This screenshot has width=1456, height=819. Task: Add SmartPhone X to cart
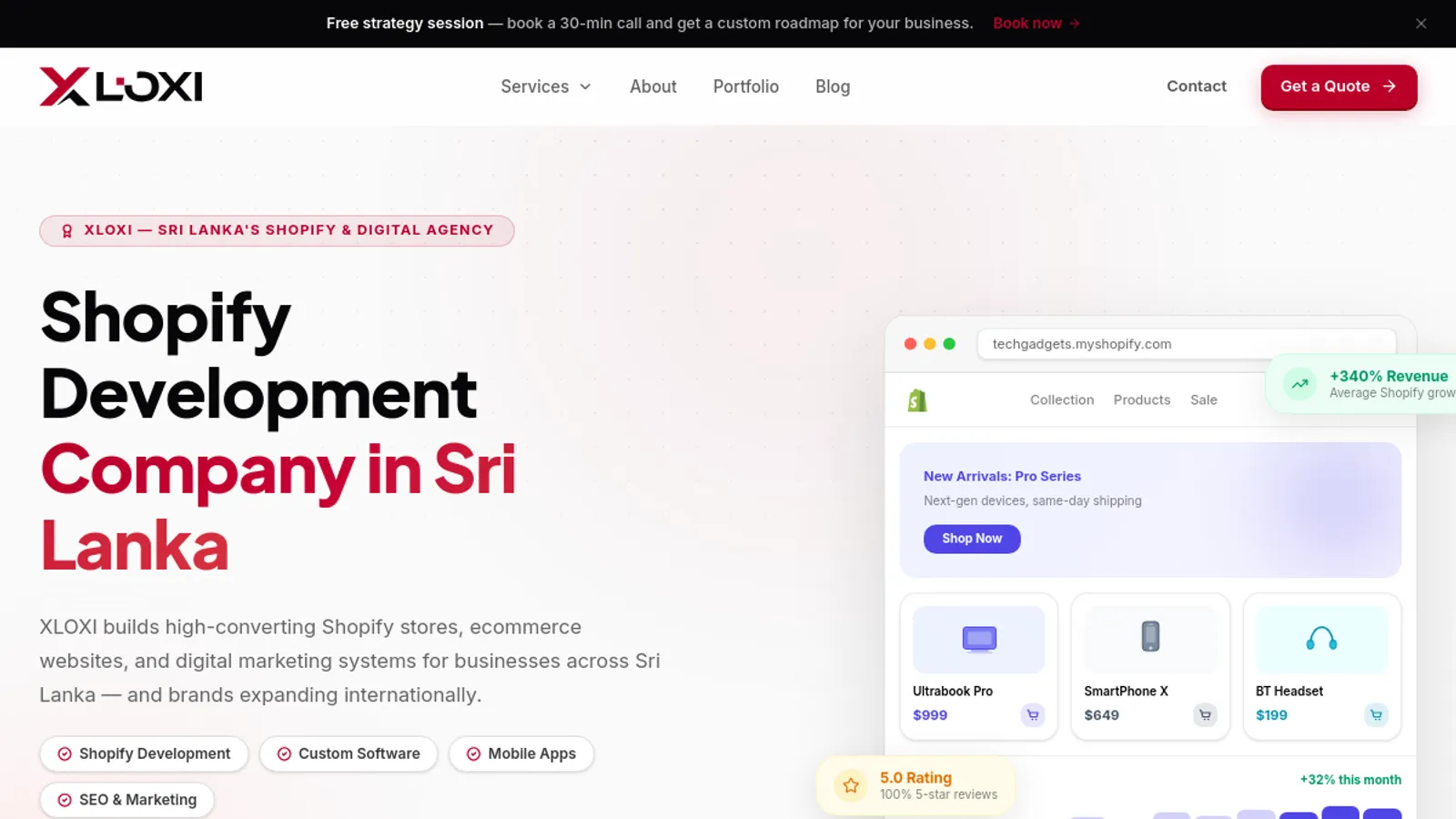pyautogui.click(x=1205, y=715)
